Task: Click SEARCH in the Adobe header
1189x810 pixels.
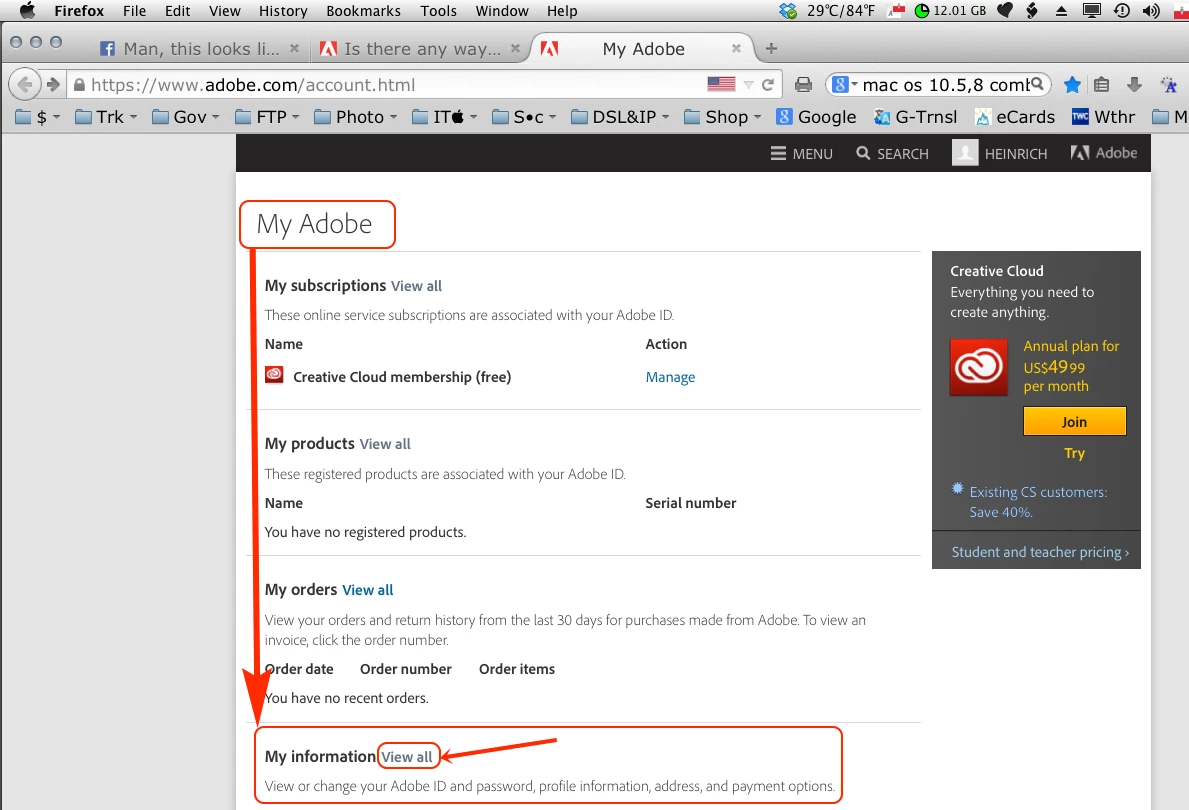Action: coord(892,153)
